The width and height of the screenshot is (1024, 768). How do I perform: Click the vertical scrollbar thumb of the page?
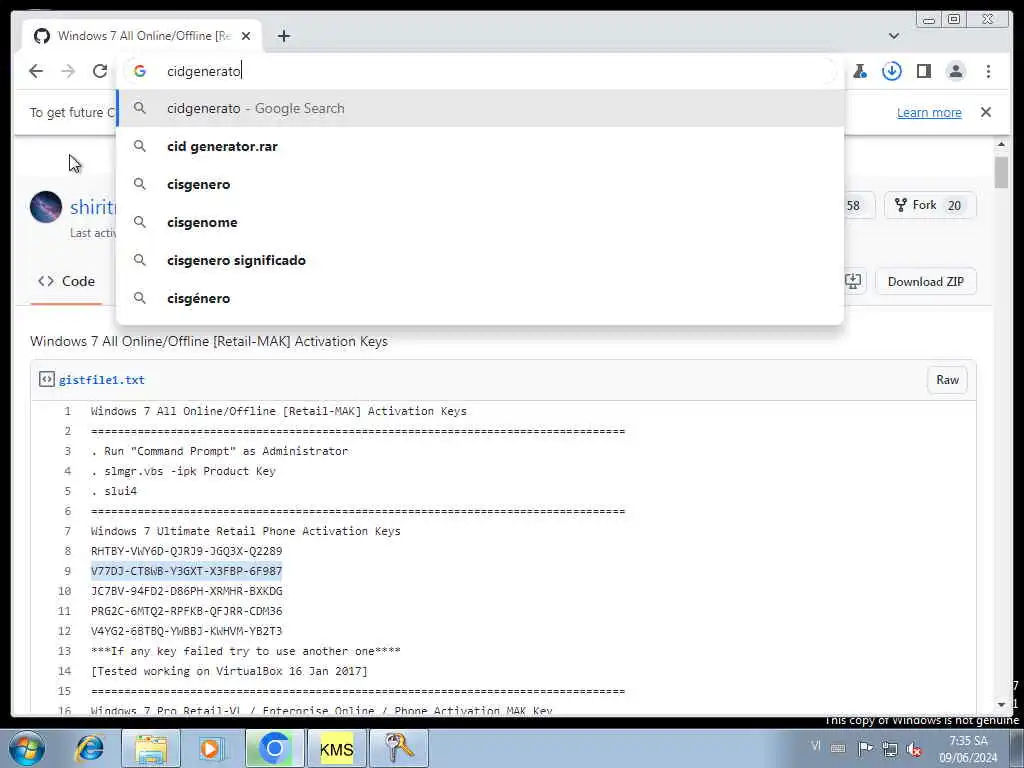coord(1001,172)
